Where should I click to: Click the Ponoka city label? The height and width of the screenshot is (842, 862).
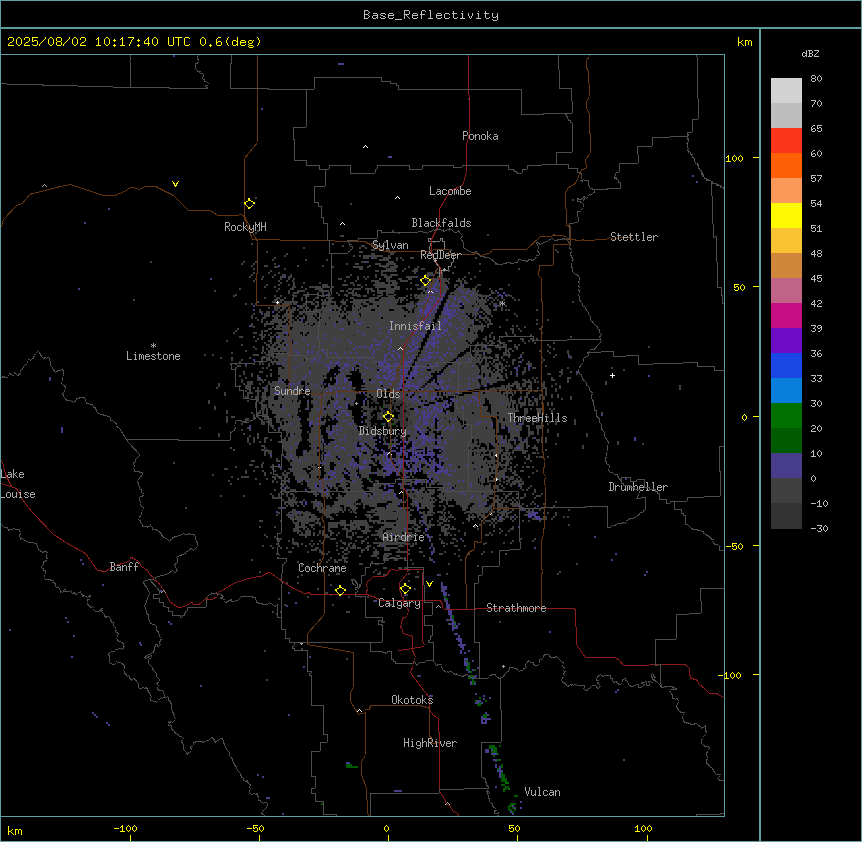tap(480, 136)
